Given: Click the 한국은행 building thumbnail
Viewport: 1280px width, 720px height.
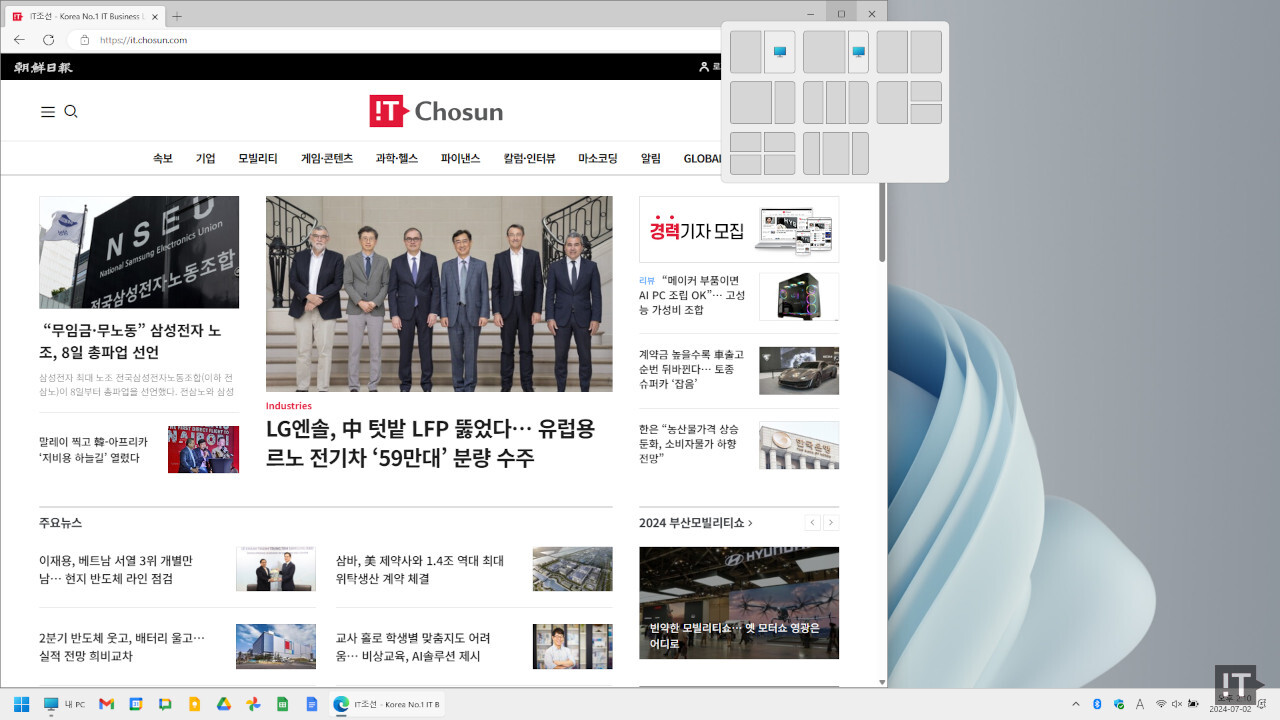Looking at the screenshot, I should click(x=799, y=445).
